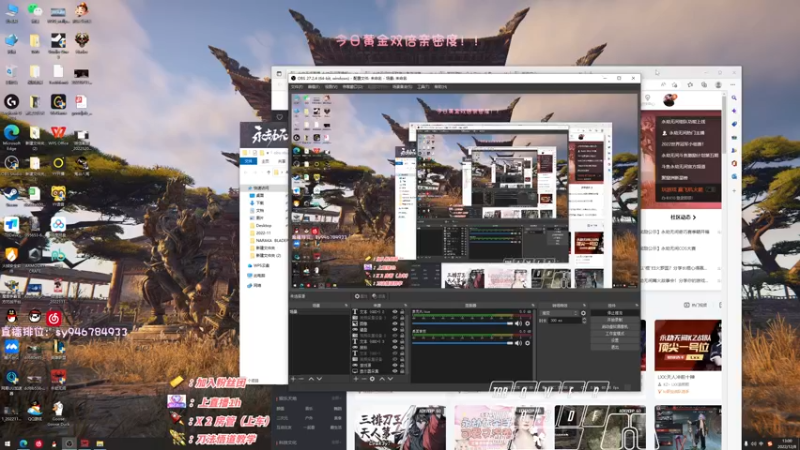Viewport: 800px width, 450px height.
Task: Open the OBS scene transition type dropdown
Action: [559, 313]
